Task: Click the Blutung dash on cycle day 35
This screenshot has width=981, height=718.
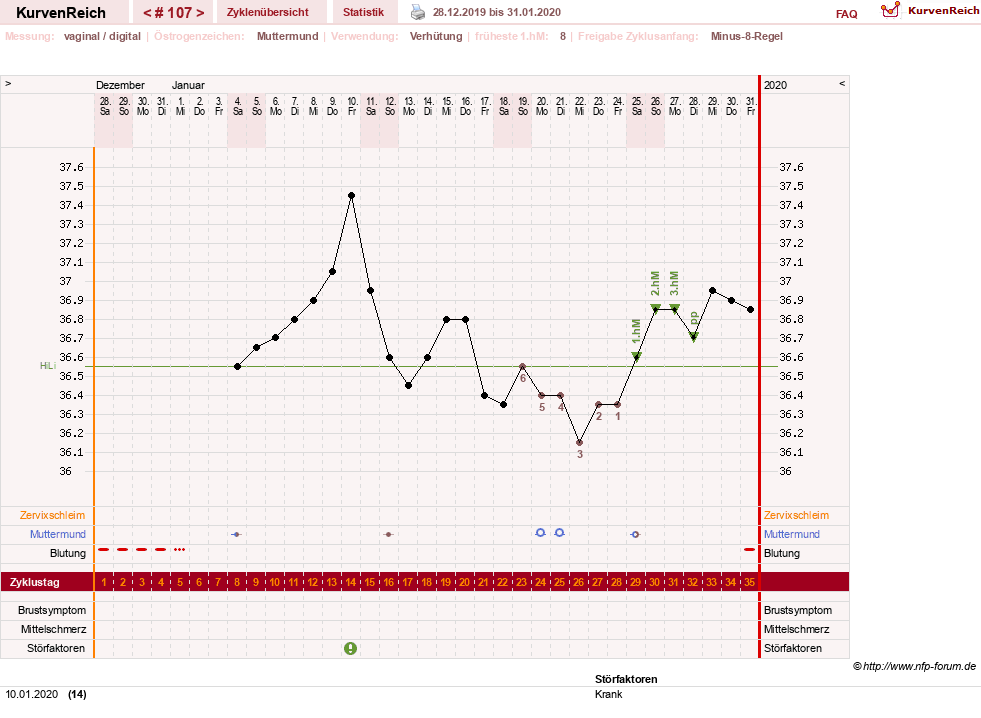Action: (750, 550)
